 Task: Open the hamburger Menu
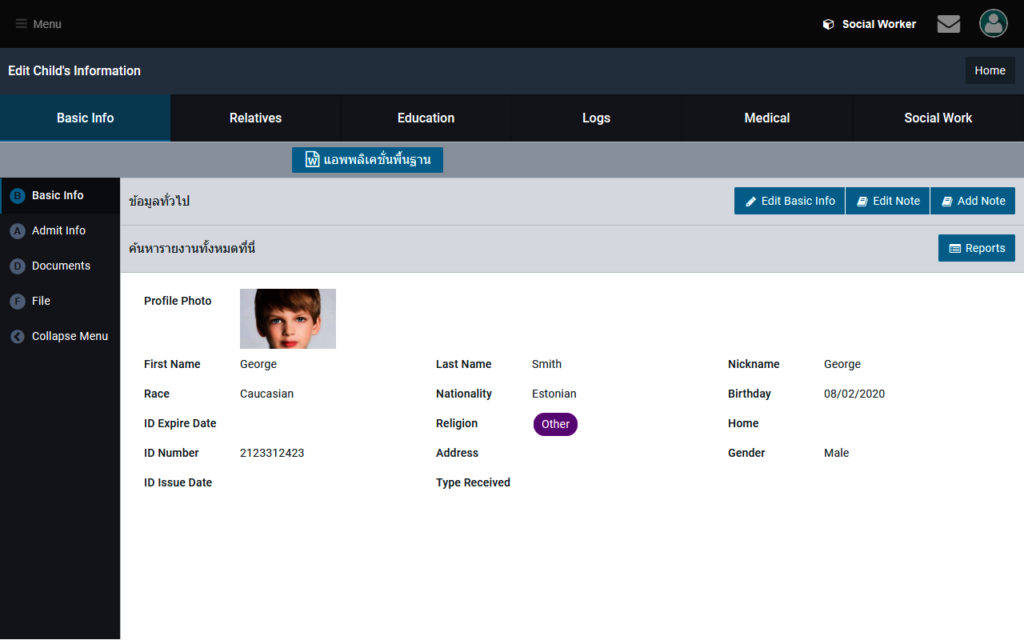tap(39, 24)
